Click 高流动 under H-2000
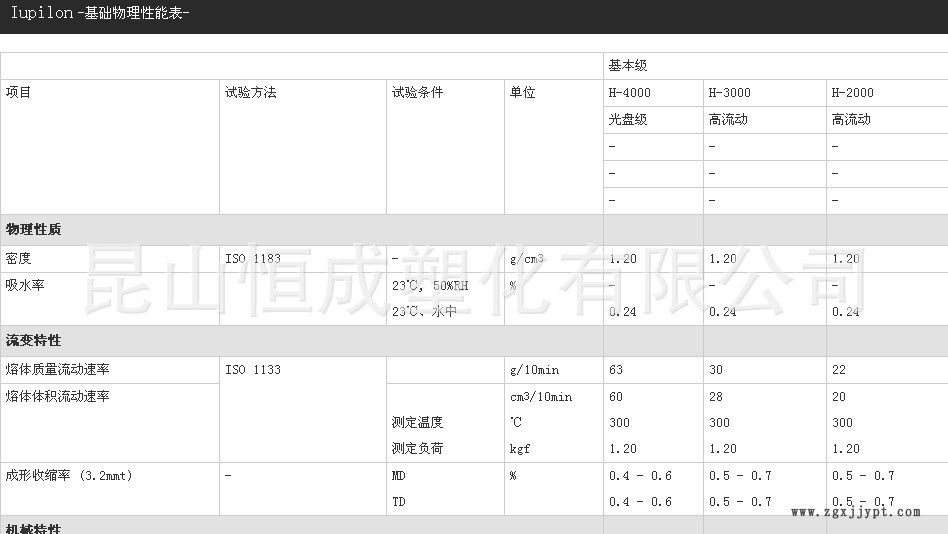The width and height of the screenshot is (948, 534). point(851,120)
